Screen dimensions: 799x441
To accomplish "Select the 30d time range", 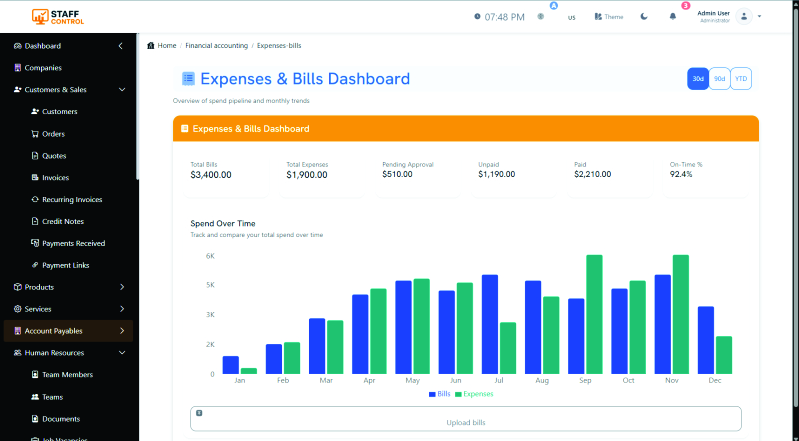I will [698, 79].
